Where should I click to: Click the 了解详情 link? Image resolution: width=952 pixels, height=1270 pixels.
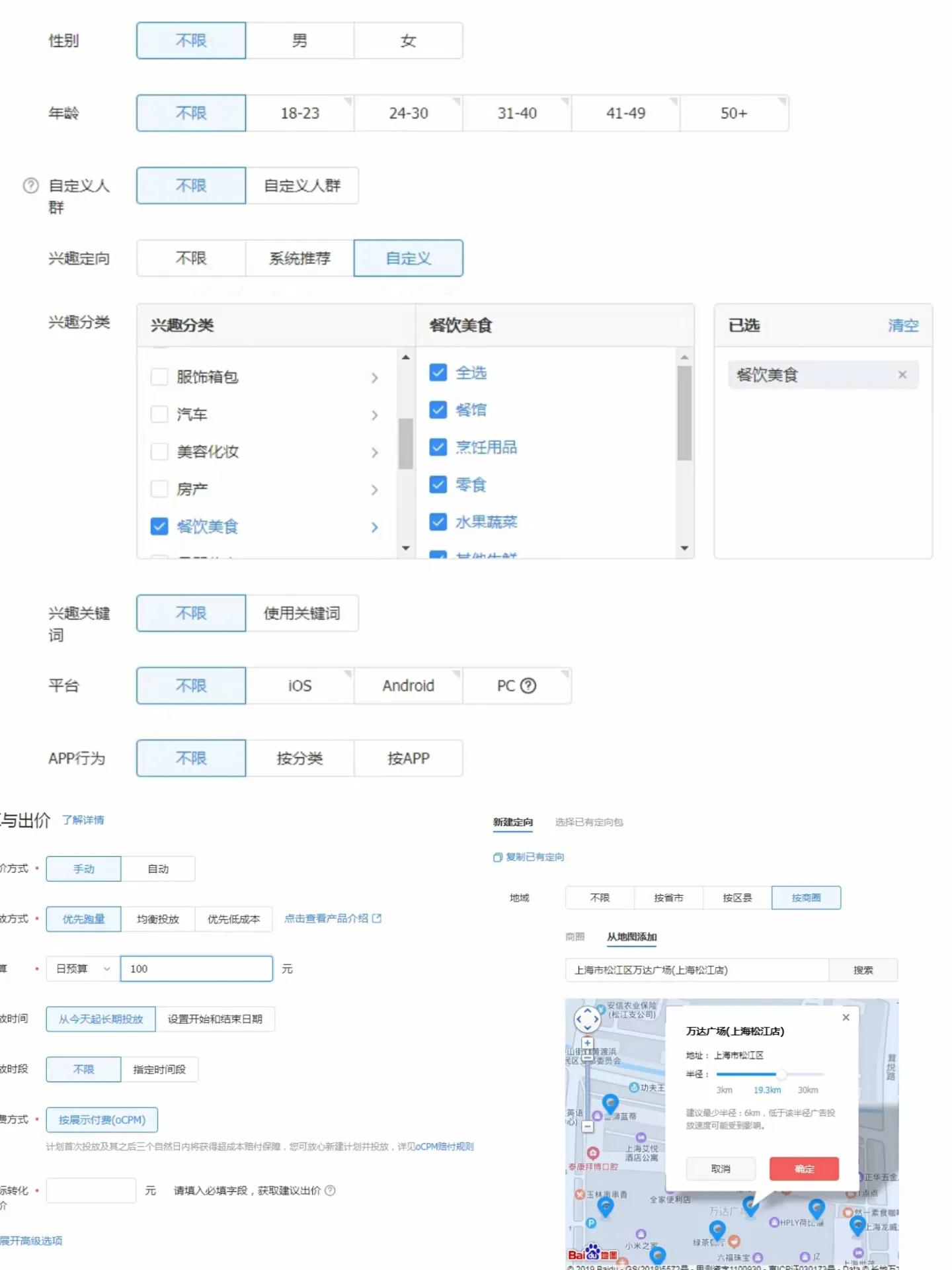click(83, 820)
